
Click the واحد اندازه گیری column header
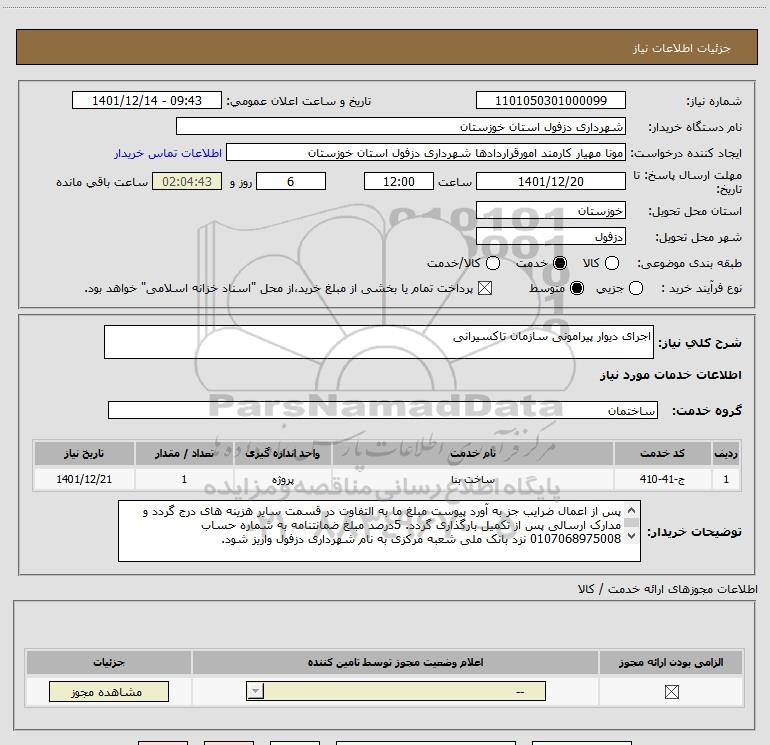283,453
